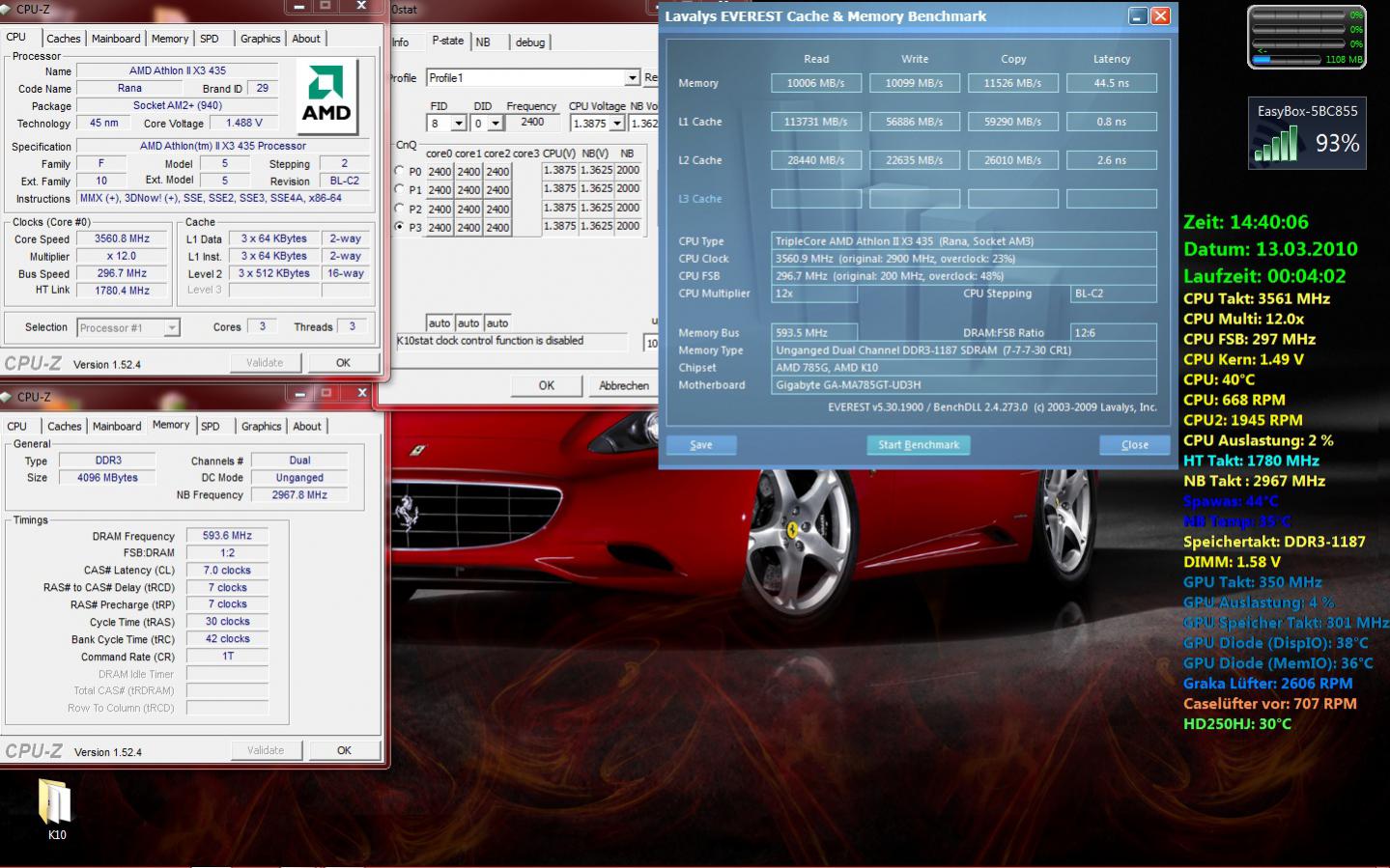Click OK in the CPU-Z processor window

point(343,363)
